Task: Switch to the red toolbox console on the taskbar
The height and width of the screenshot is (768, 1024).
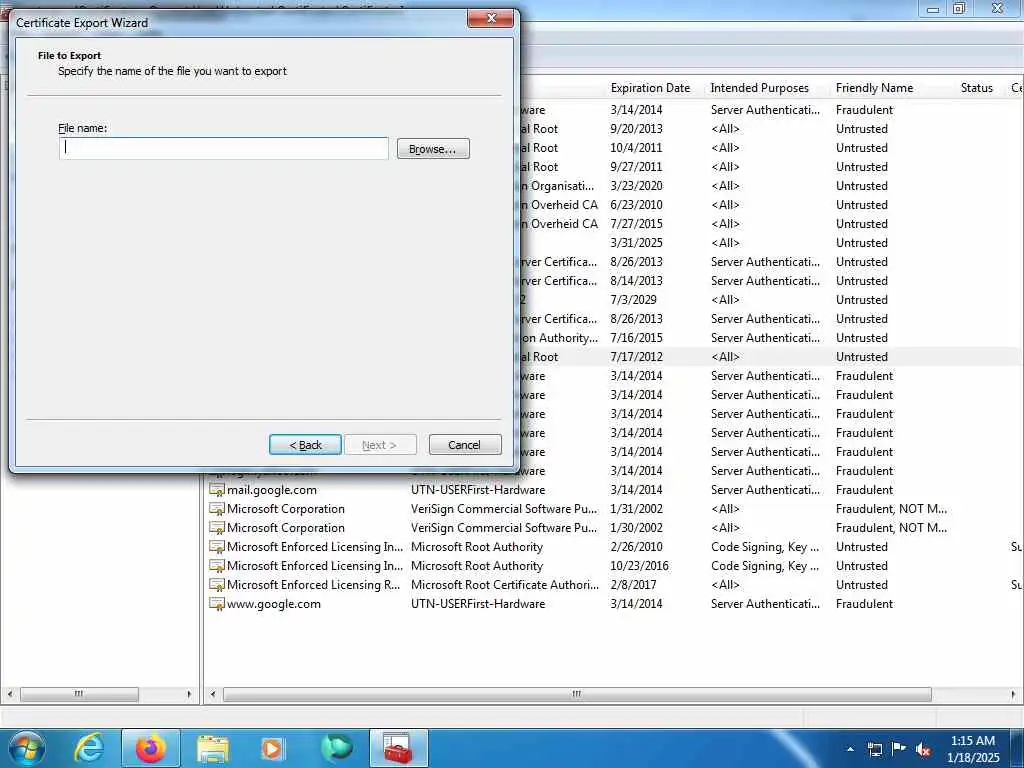Action: (398, 748)
